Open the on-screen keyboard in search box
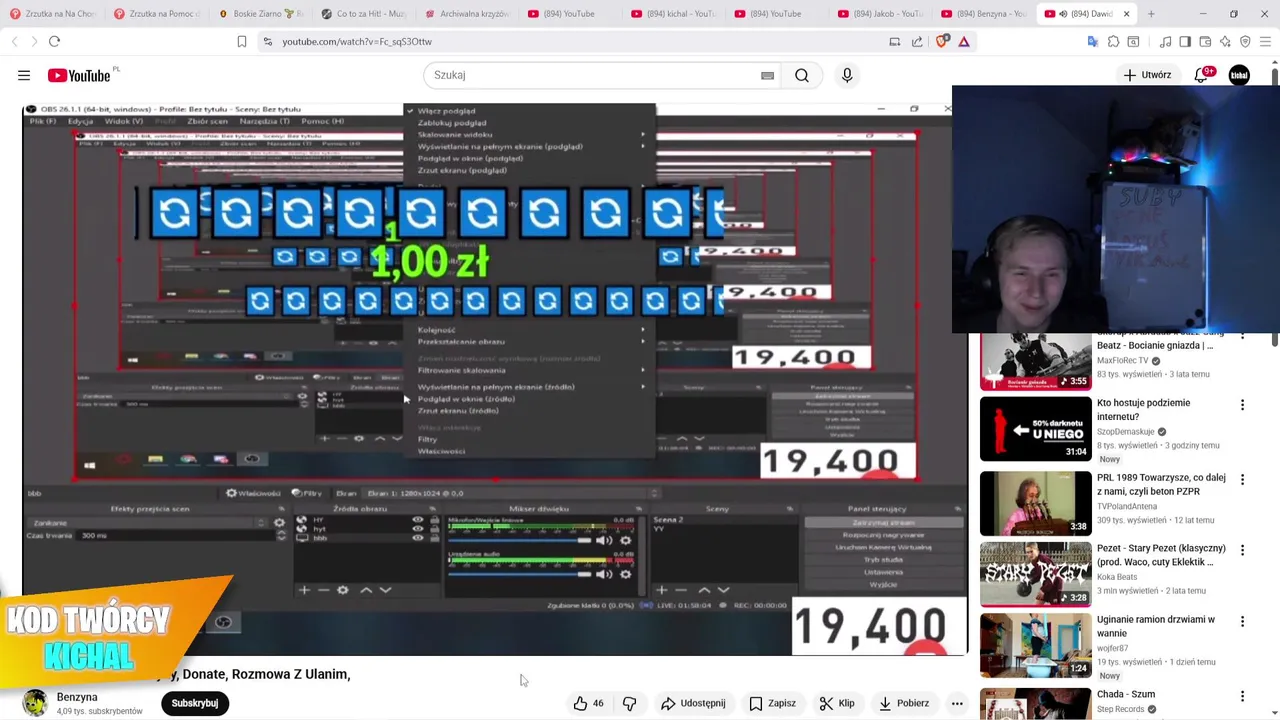 tap(767, 75)
